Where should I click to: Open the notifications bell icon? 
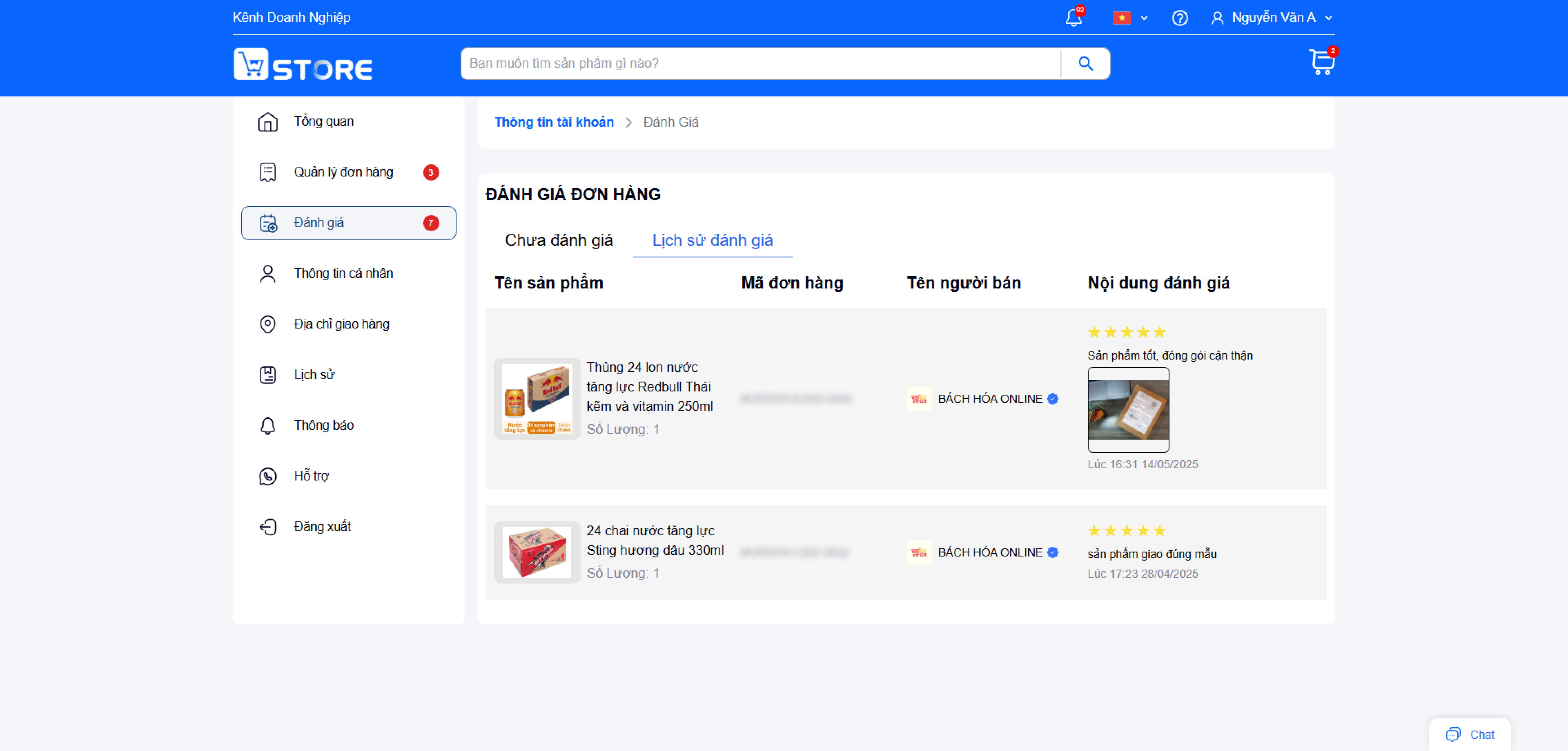(1074, 18)
